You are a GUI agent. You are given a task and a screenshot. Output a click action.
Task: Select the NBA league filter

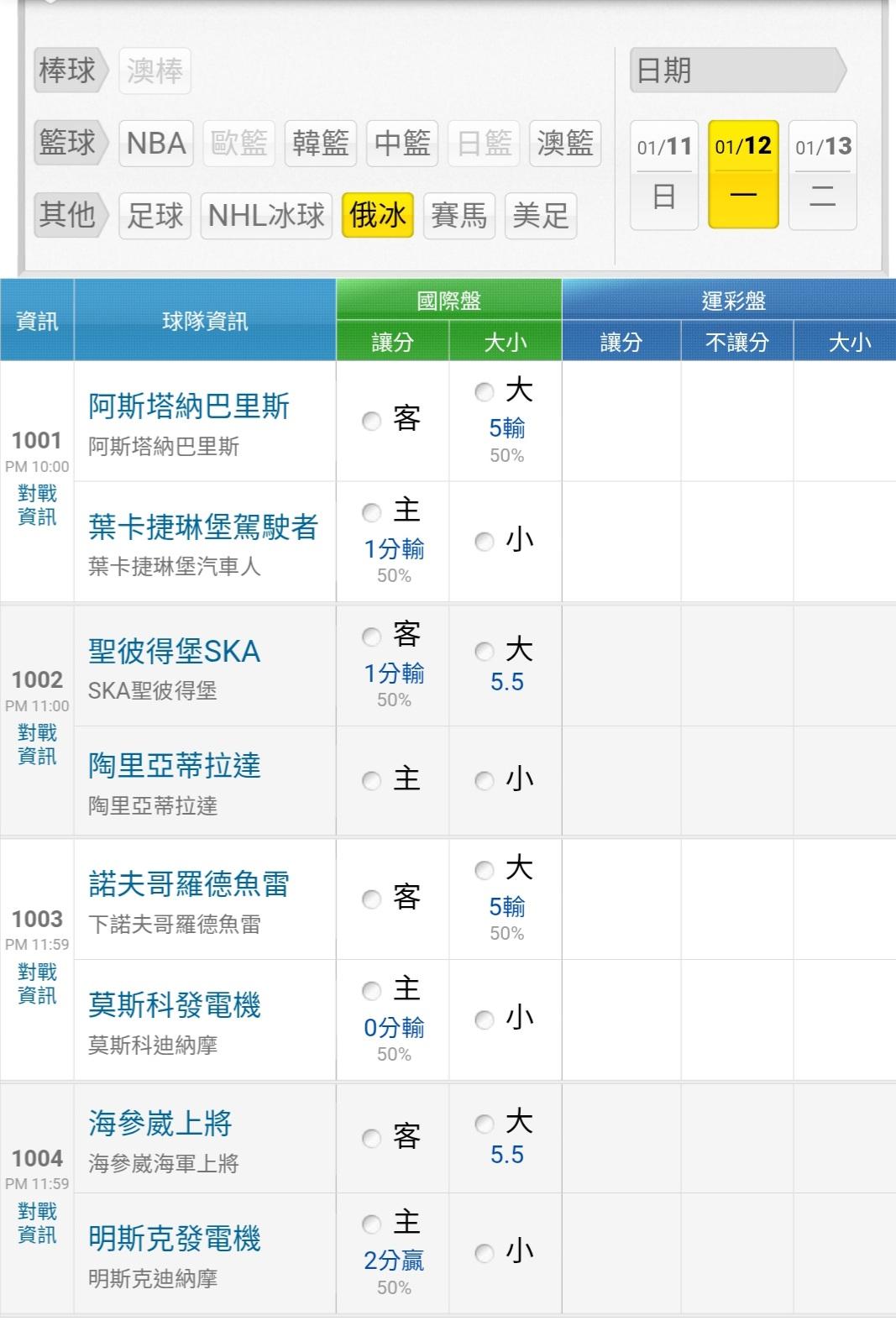[x=155, y=144]
